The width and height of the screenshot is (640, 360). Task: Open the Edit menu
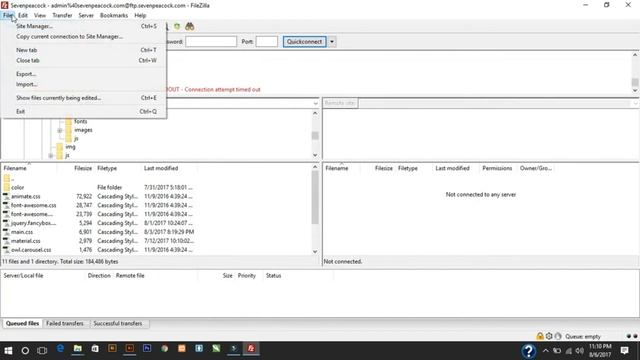click(23, 16)
